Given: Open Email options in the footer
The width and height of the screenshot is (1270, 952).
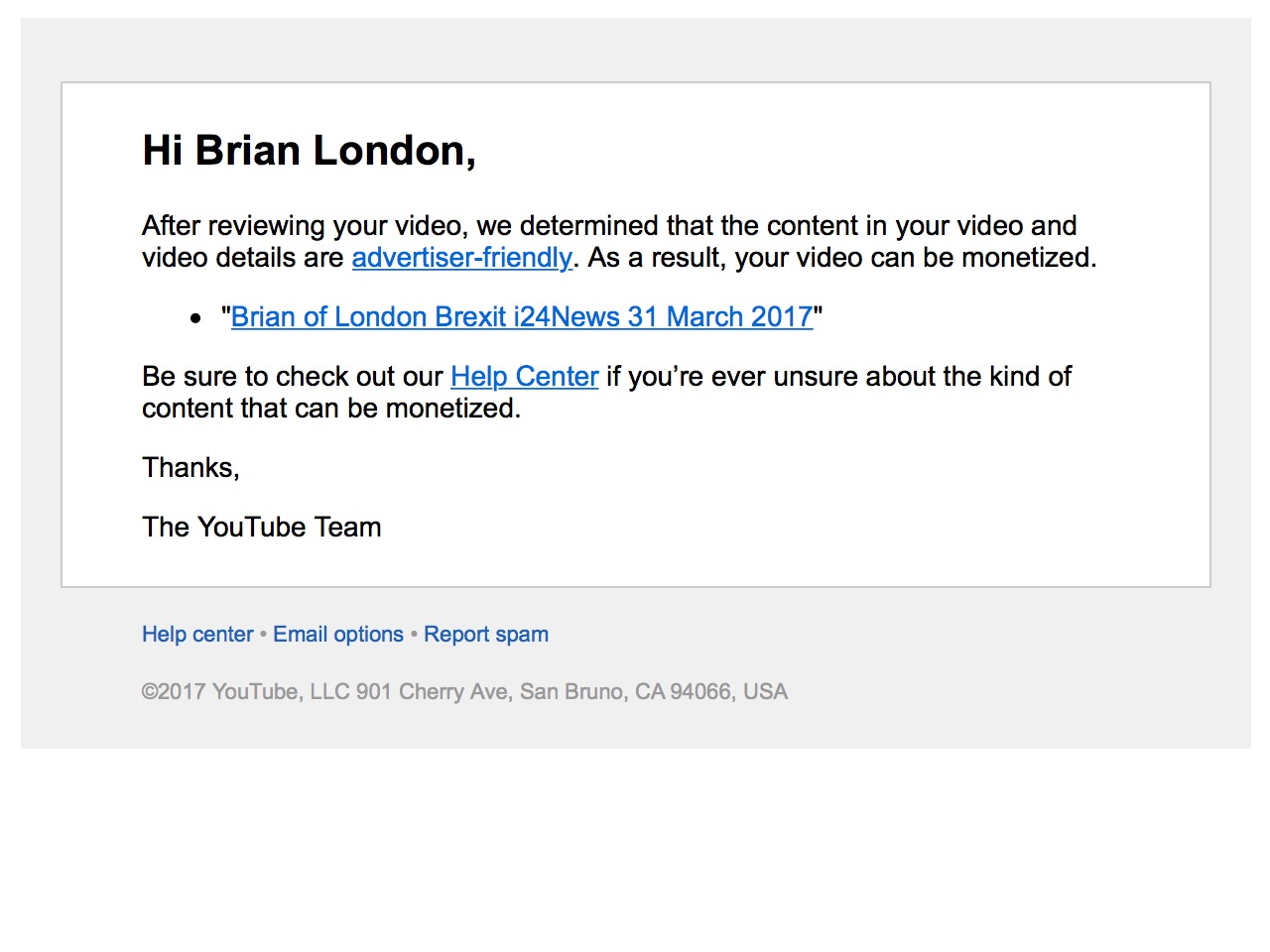Looking at the screenshot, I should coord(338,635).
